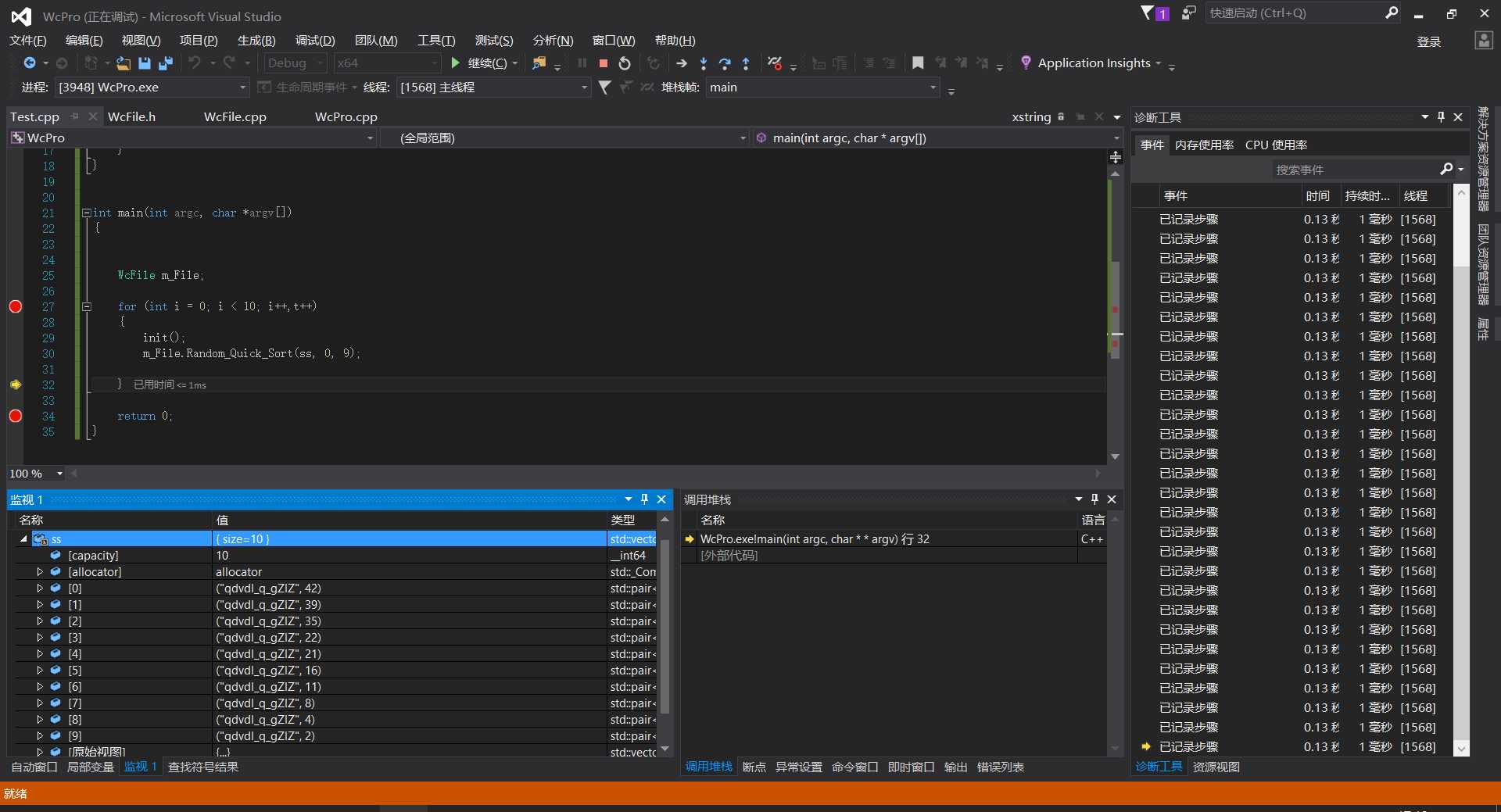Open the stack frame dropdown showing main
The width and height of the screenshot is (1501, 812).
pos(822,88)
